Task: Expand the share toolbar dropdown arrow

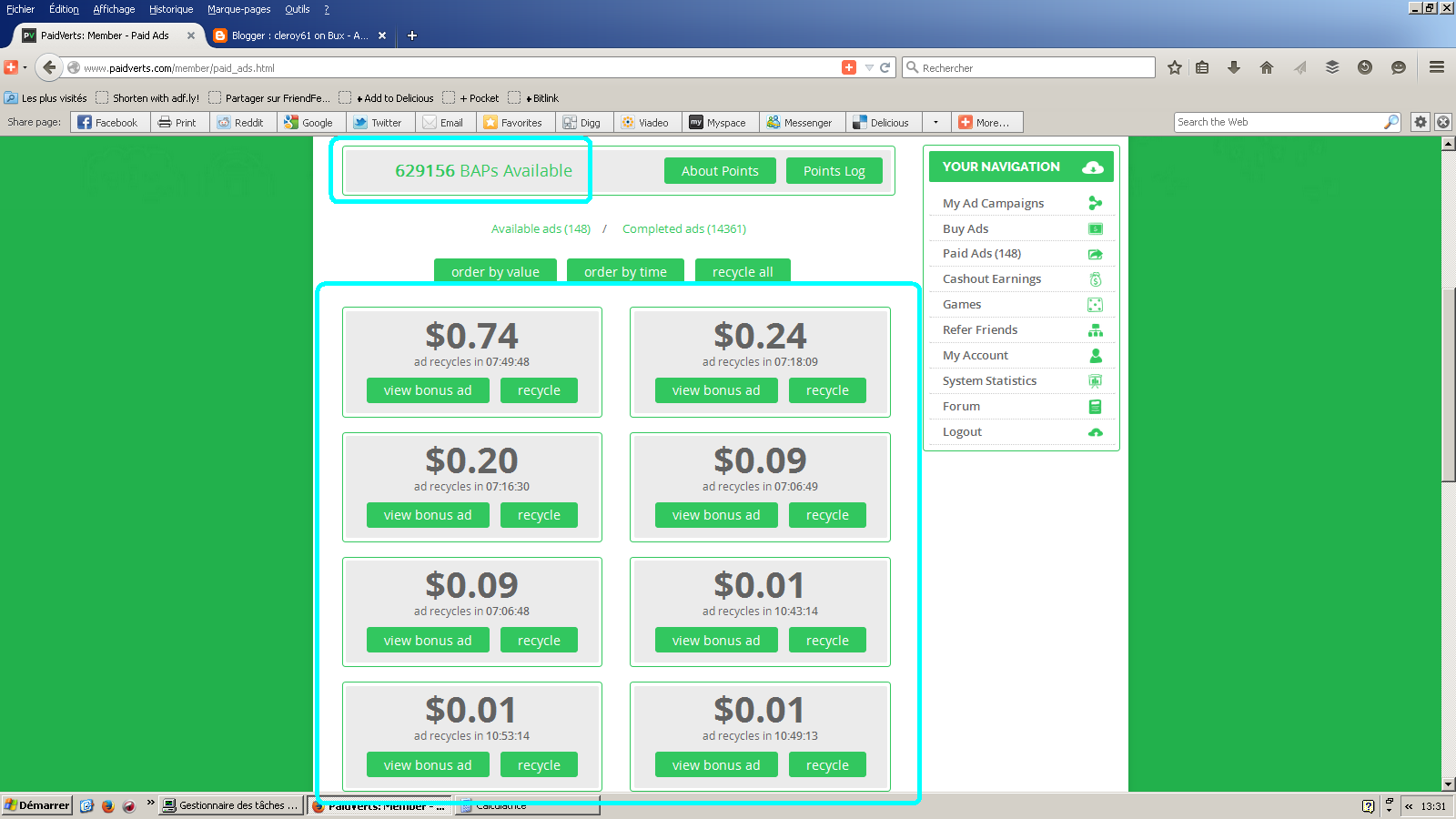Action: pos(935,122)
